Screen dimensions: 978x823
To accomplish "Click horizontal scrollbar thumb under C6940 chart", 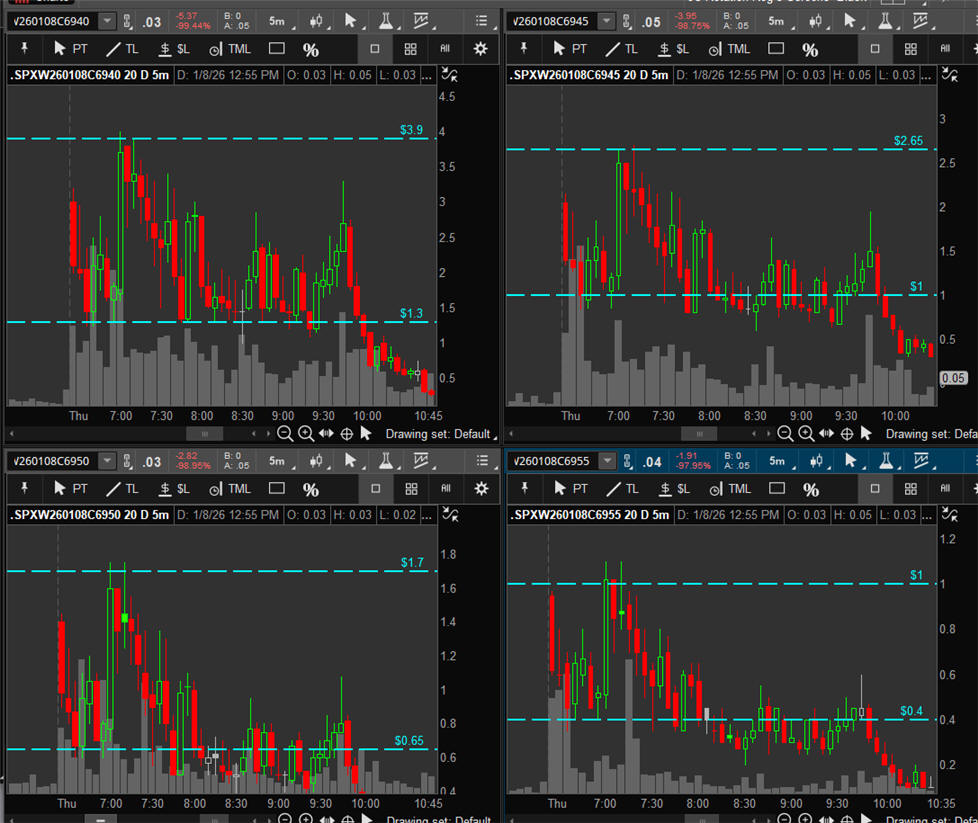I will pos(204,433).
